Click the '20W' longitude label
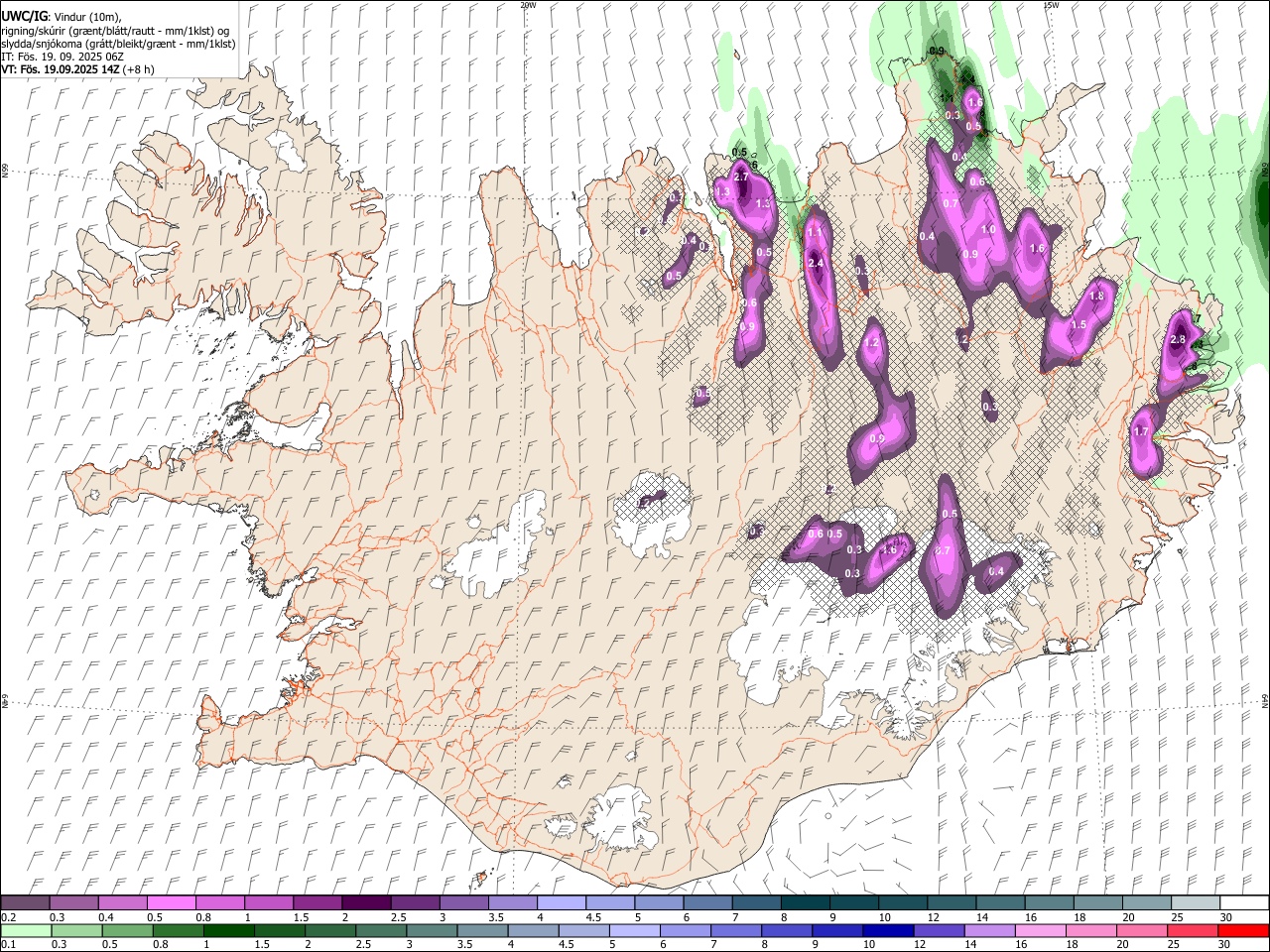 (528, 5)
